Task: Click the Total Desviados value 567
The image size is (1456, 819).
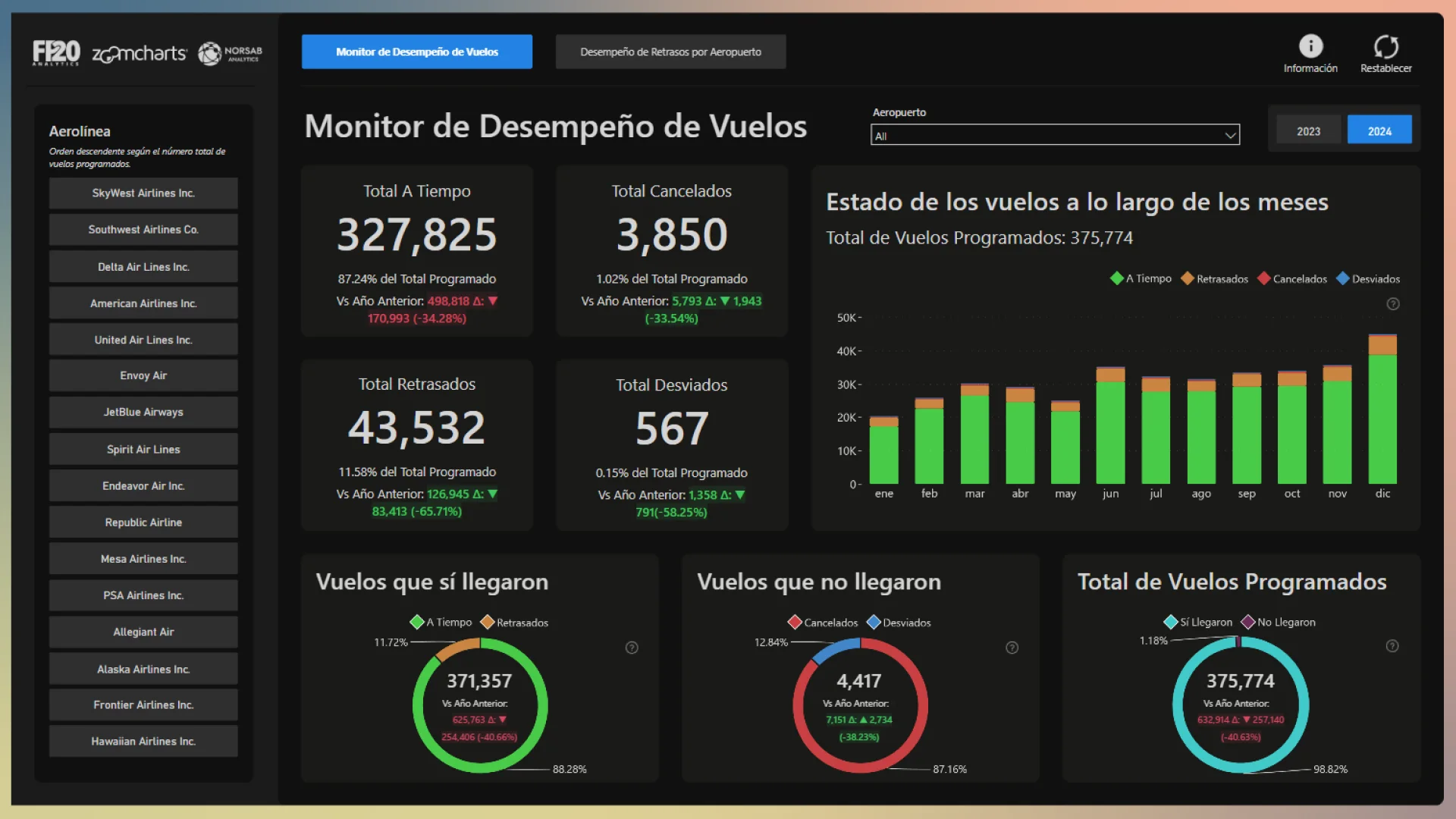Action: [x=672, y=428]
